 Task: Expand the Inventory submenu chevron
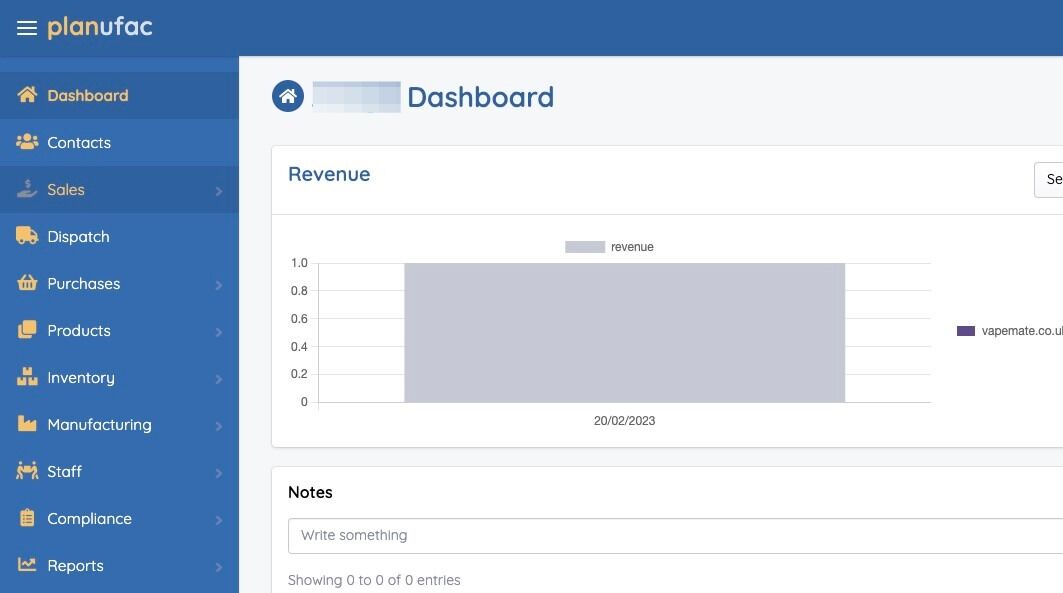click(219, 379)
